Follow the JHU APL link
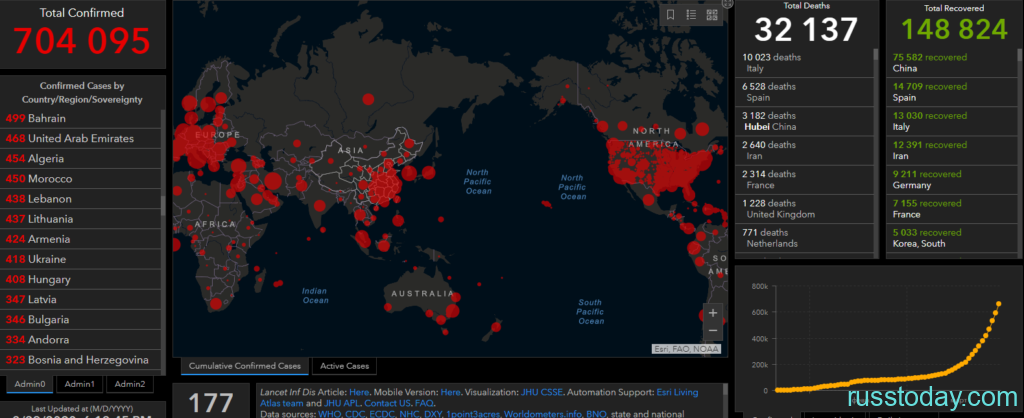Image resolution: width=1024 pixels, height=418 pixels. 342,404
